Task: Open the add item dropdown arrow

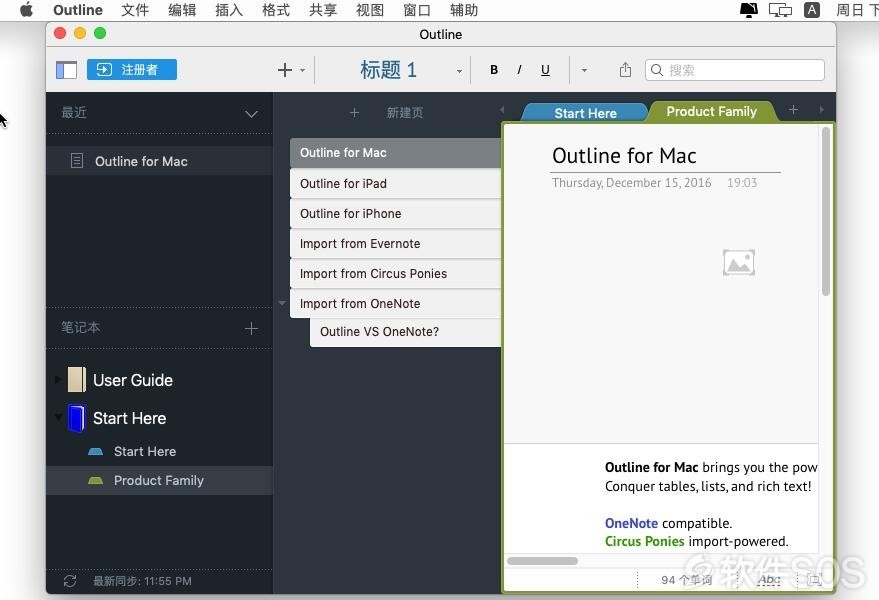Action: pyautogui.click(x=303, y=71)
